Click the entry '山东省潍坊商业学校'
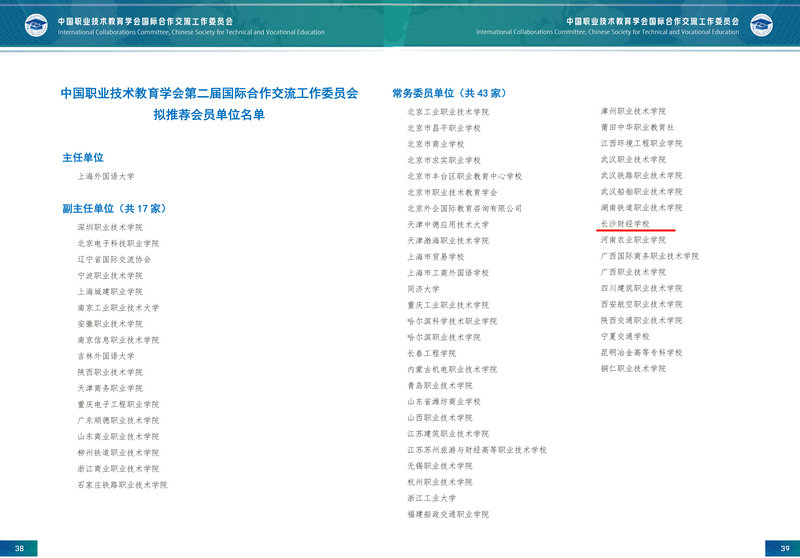The width and height of the screenshot is (800, 558). point(444,401)
